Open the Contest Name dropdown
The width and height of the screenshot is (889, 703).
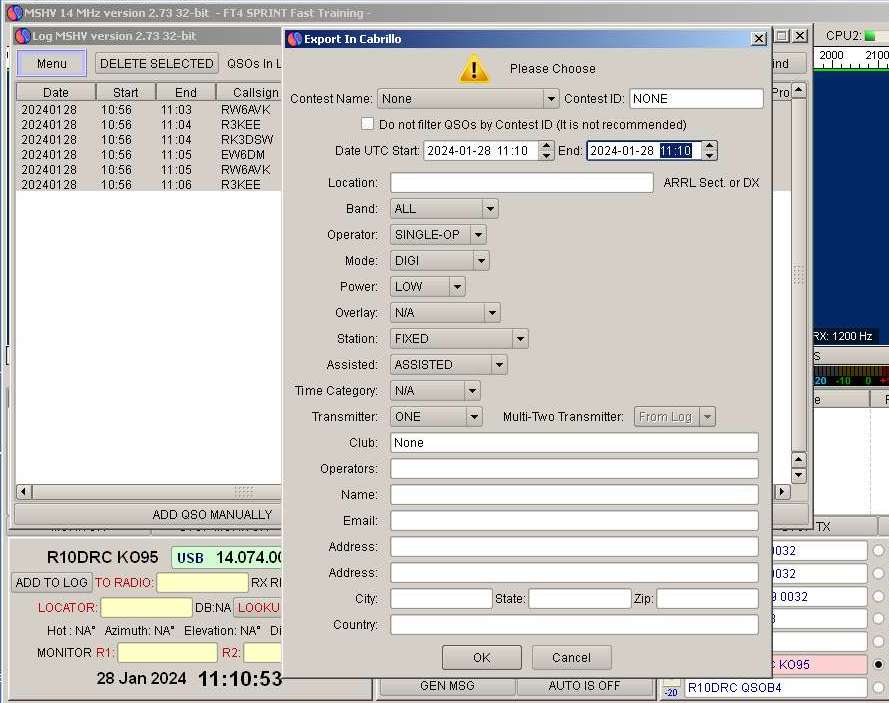551,99
